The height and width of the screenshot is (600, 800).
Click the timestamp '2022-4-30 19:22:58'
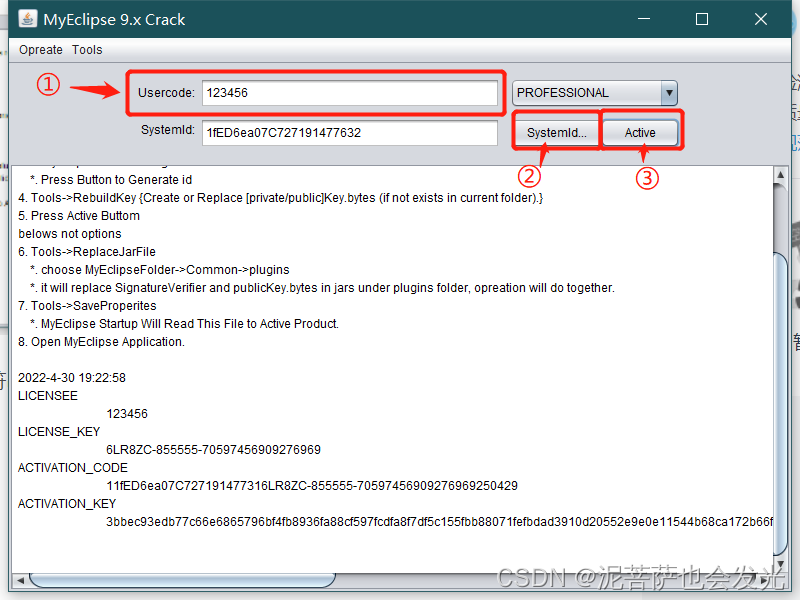[72, 378]
